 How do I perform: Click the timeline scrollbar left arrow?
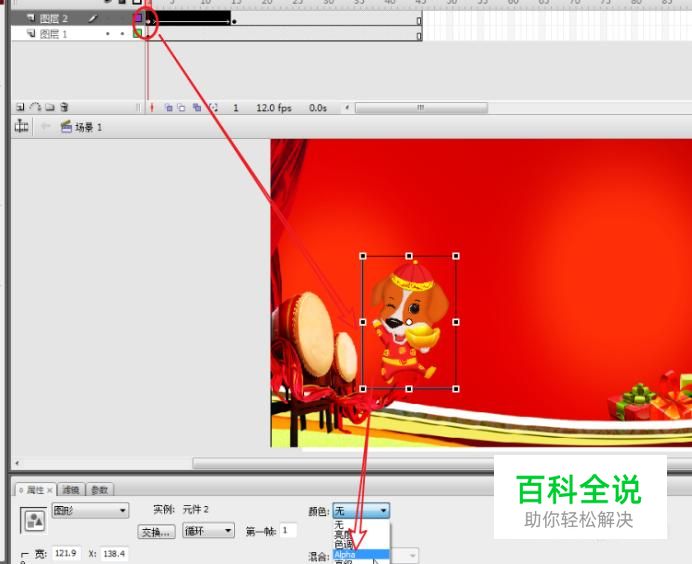[x=347, y=107]
